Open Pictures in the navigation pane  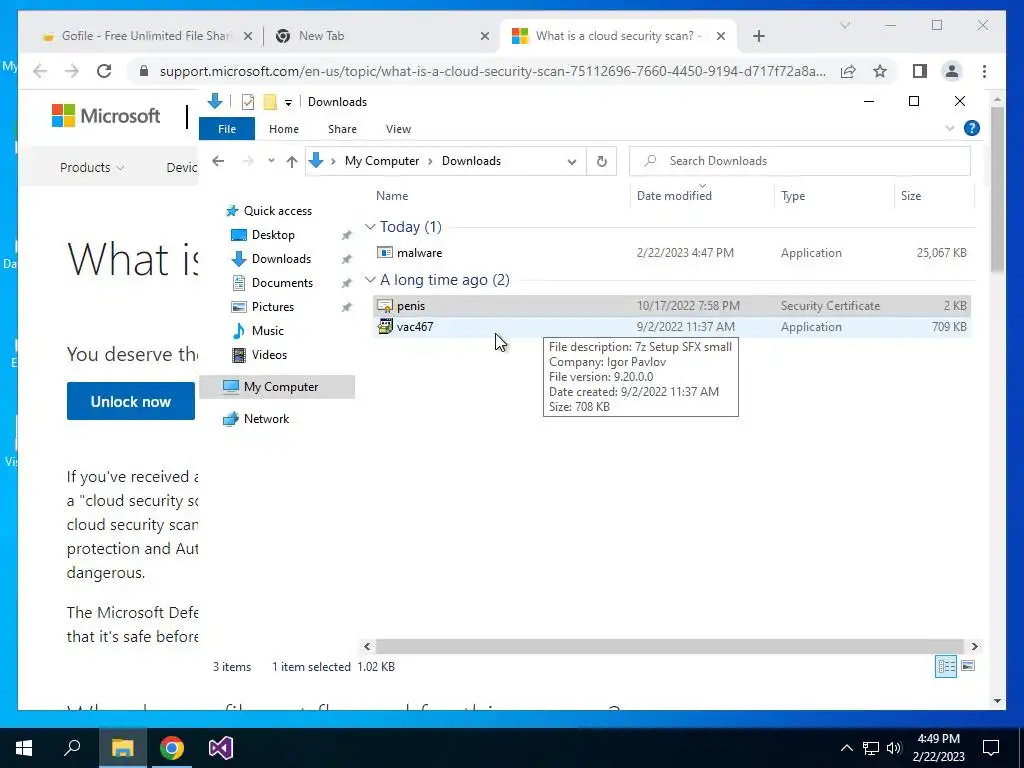point(273,307)
